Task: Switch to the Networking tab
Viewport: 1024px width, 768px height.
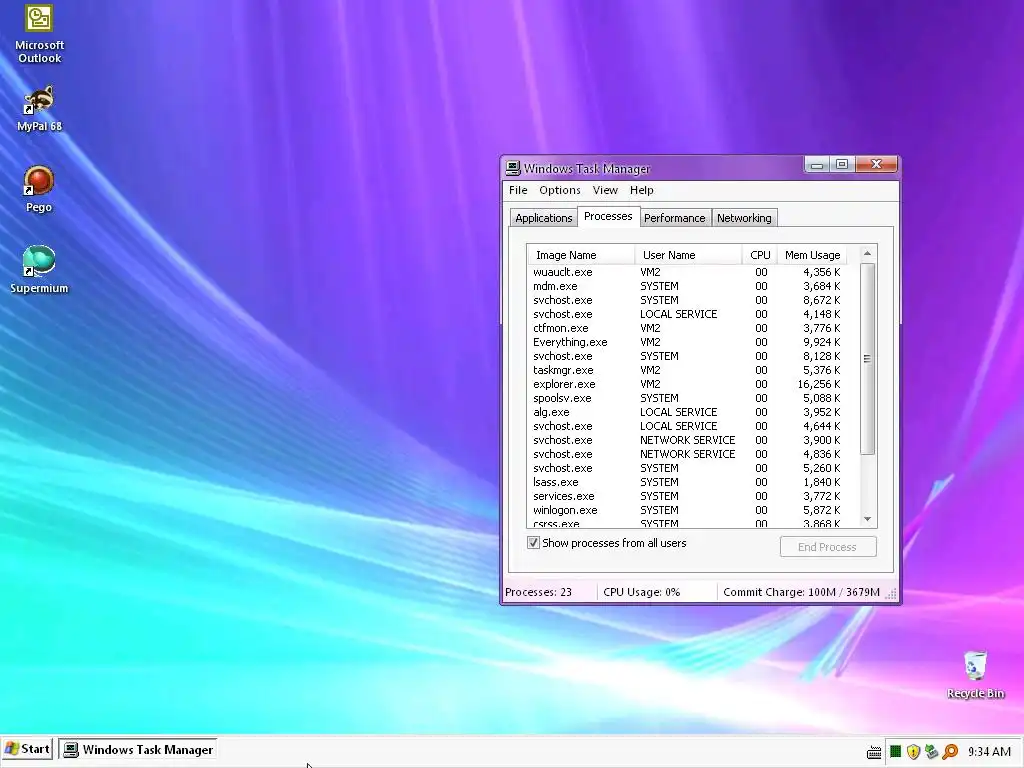Action: (744, 218)
